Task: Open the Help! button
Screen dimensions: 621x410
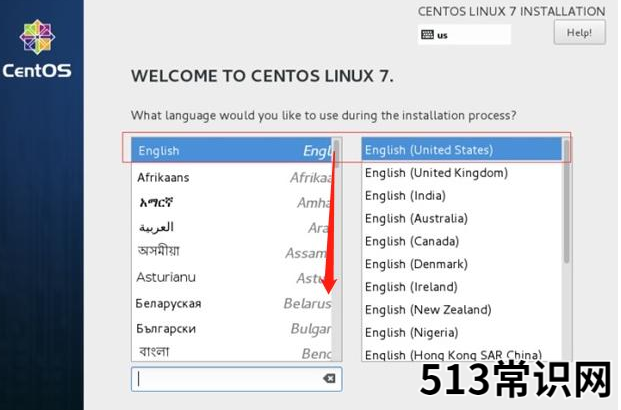Action: pyautogui.click(x=579, y=32)
